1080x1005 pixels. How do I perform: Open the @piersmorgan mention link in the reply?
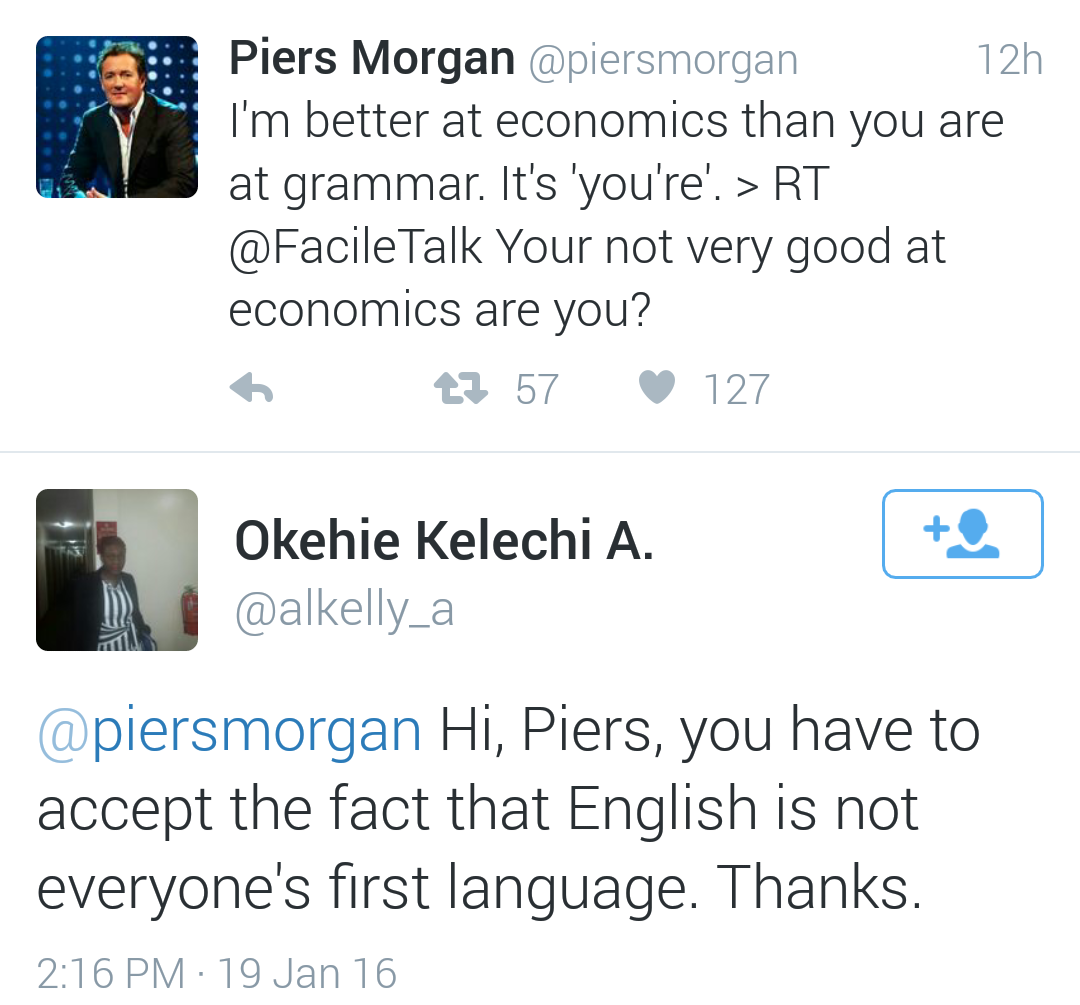click(x=227, y=729)
